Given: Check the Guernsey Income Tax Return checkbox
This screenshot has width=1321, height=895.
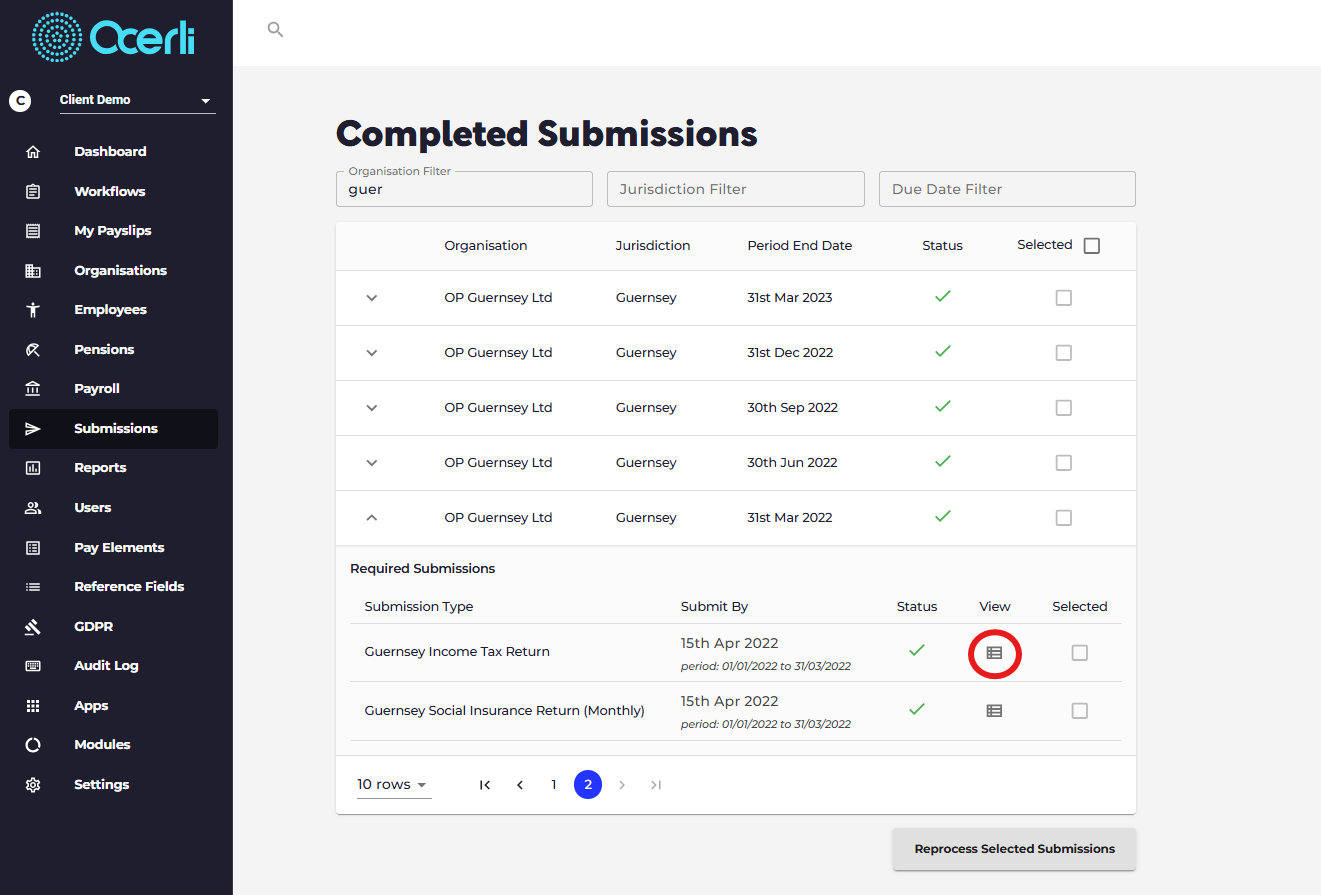Looking at the screenshot, I should [1080, 653].
